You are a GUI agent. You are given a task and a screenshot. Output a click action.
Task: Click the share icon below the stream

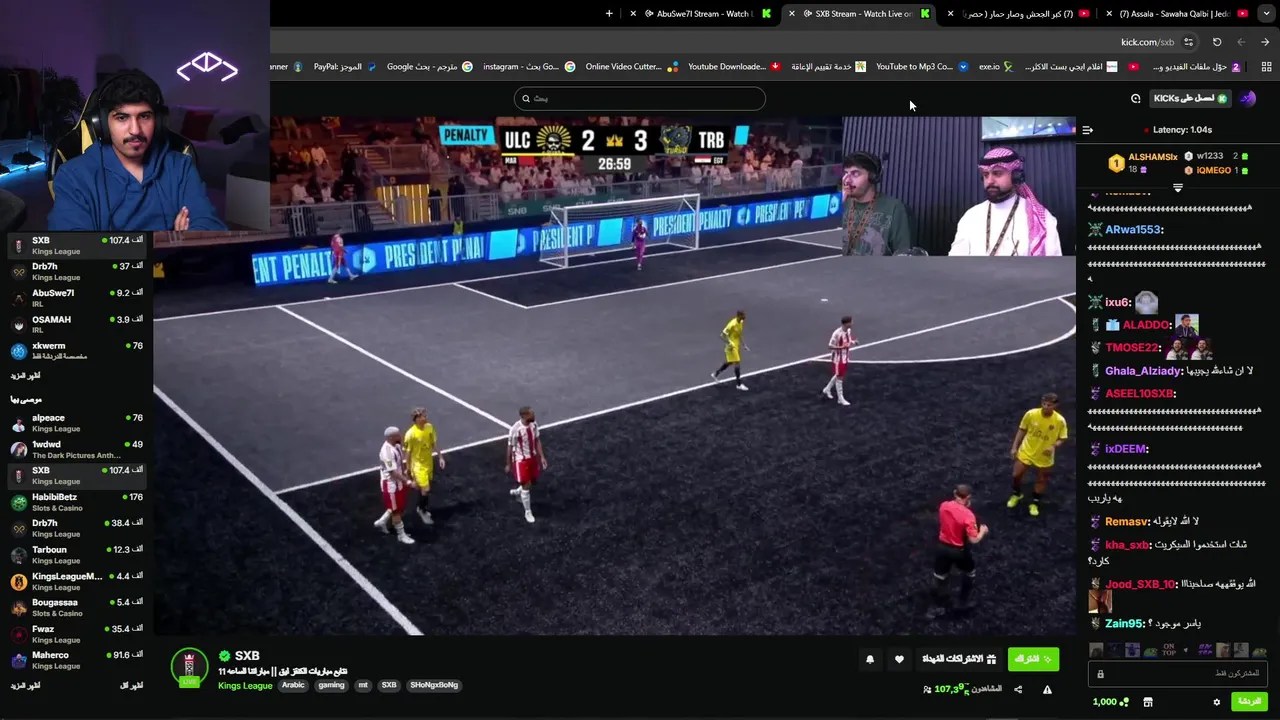pos(1018,689)
